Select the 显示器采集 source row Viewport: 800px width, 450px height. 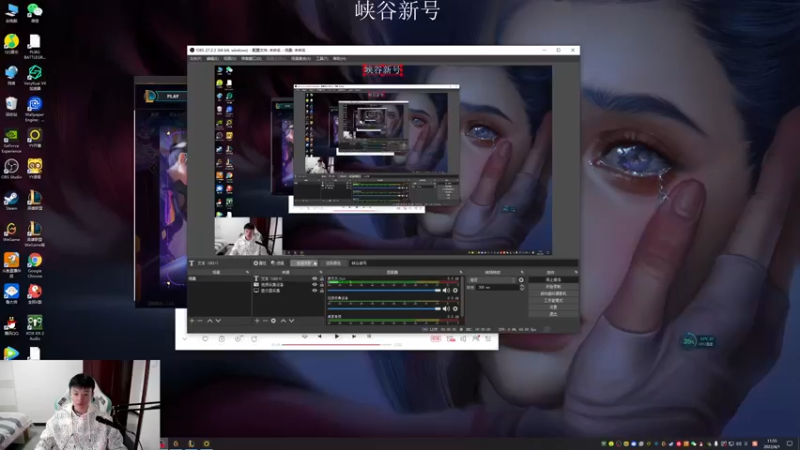click(x=288, y=291)
